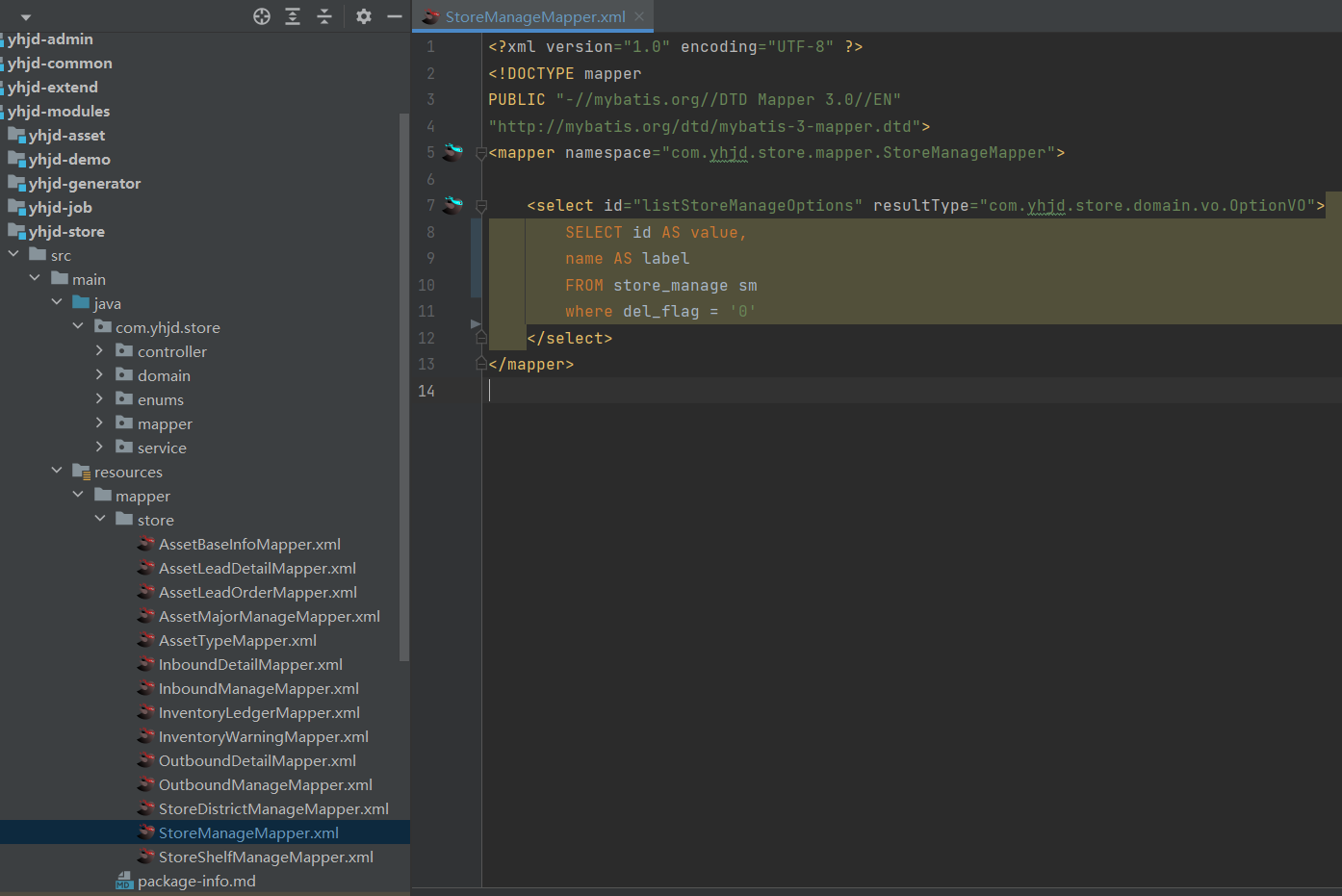Click InboundManageMapper.xml file icon
The width and height of the screenshot is (1342, 896).
coord(146,688)
